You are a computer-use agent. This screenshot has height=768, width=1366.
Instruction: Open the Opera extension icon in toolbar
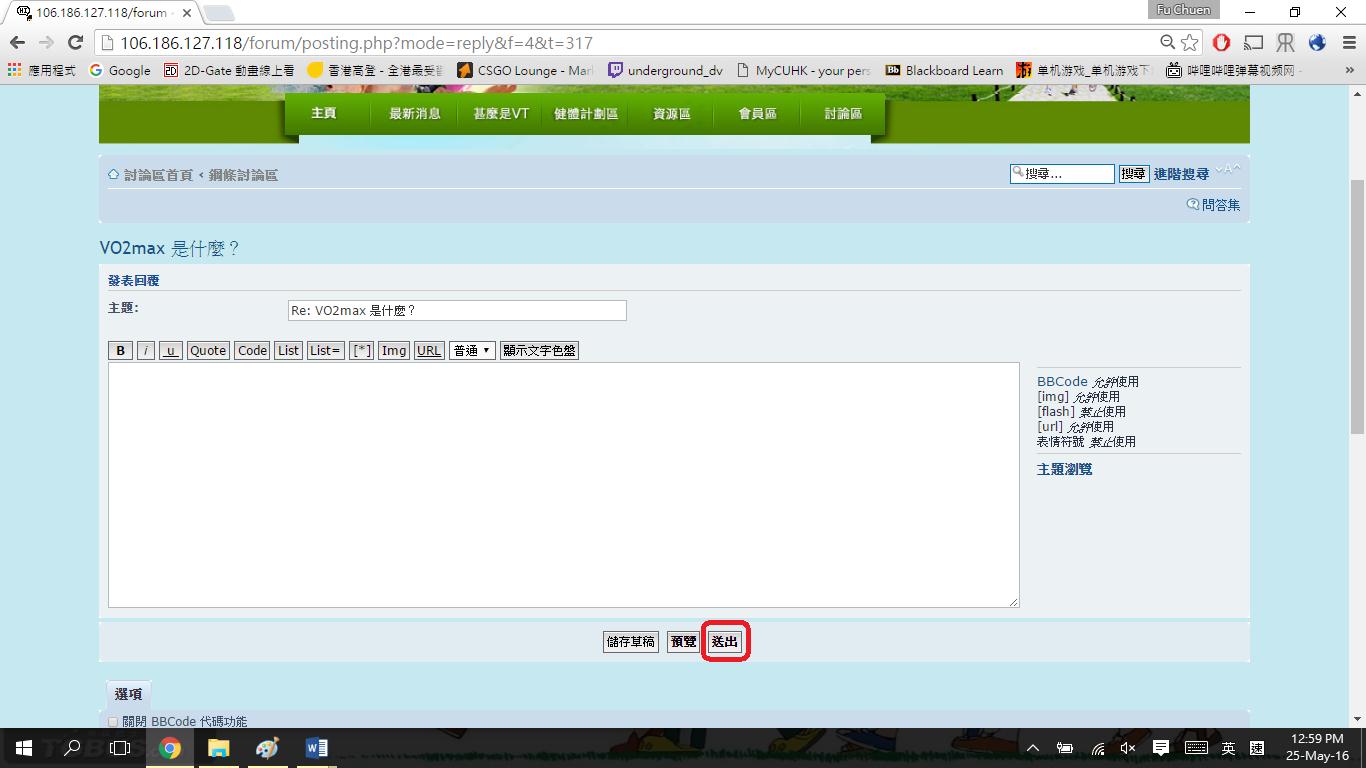(x=1221, y=43)
